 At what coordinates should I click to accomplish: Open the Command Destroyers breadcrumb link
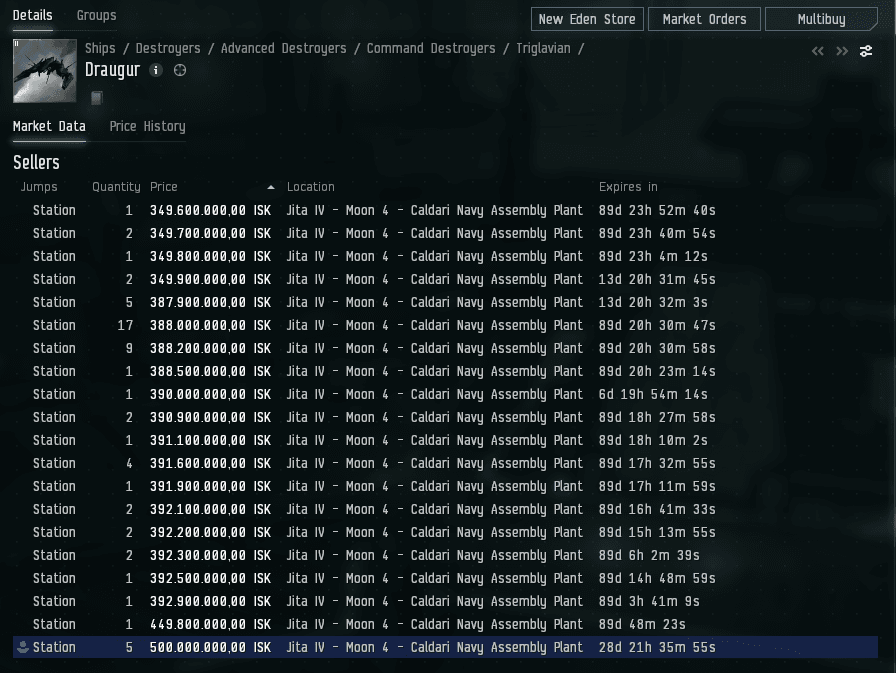pos(430,49)
